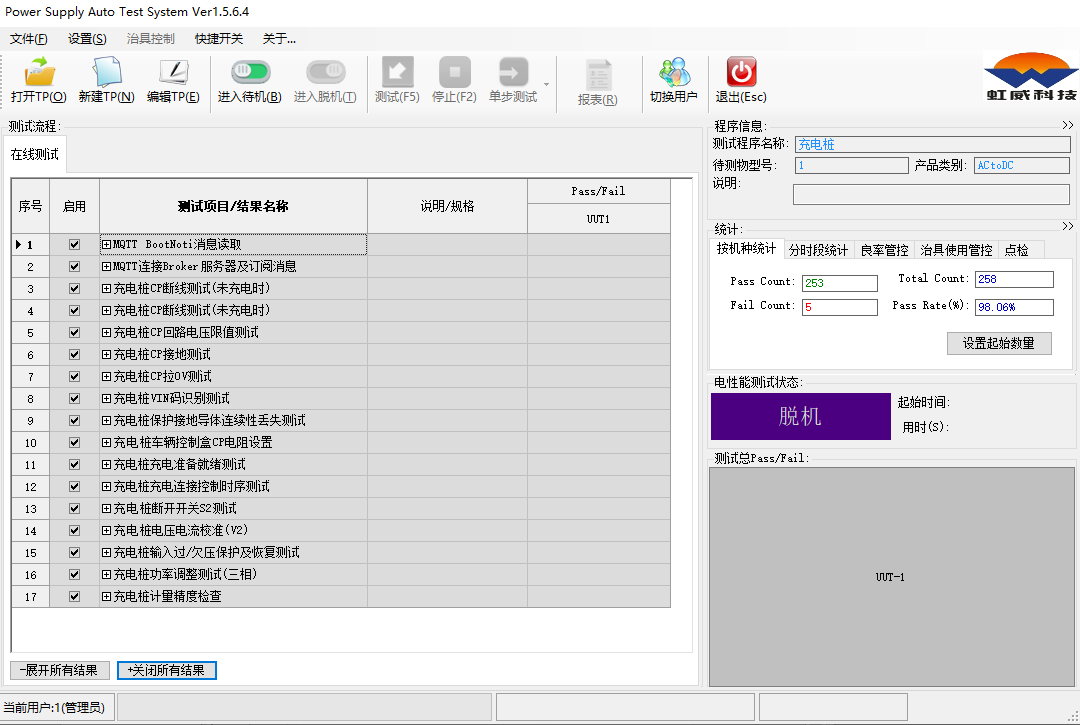Click the 产品类别 ACtoDC field

pyautogui.click(x=1021, y=165)
